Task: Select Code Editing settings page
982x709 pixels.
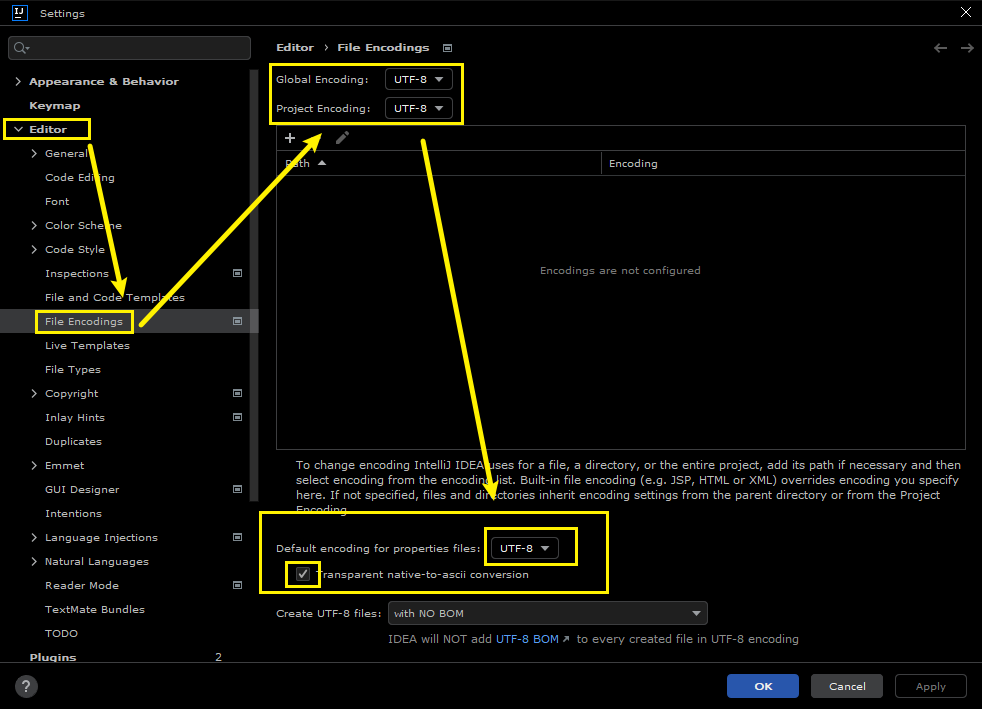Action: click(80, 177)
